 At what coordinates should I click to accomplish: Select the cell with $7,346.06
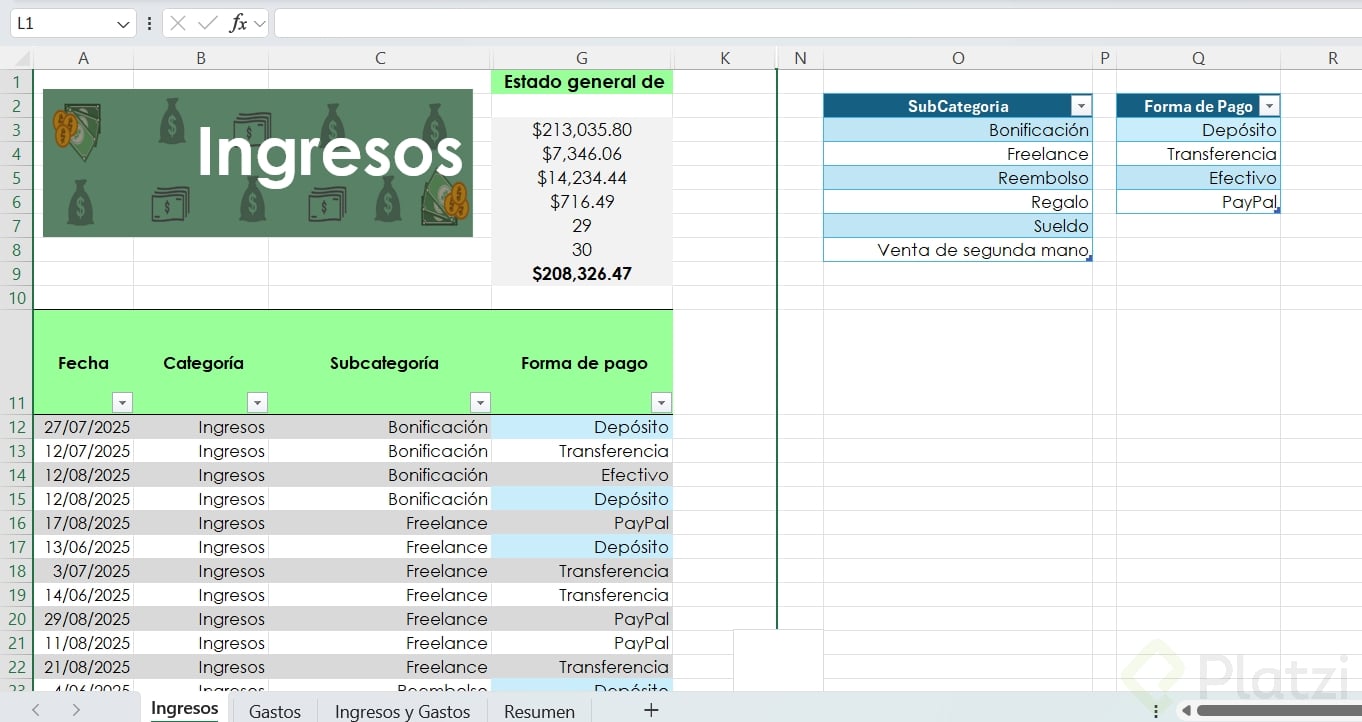(582, 154)
